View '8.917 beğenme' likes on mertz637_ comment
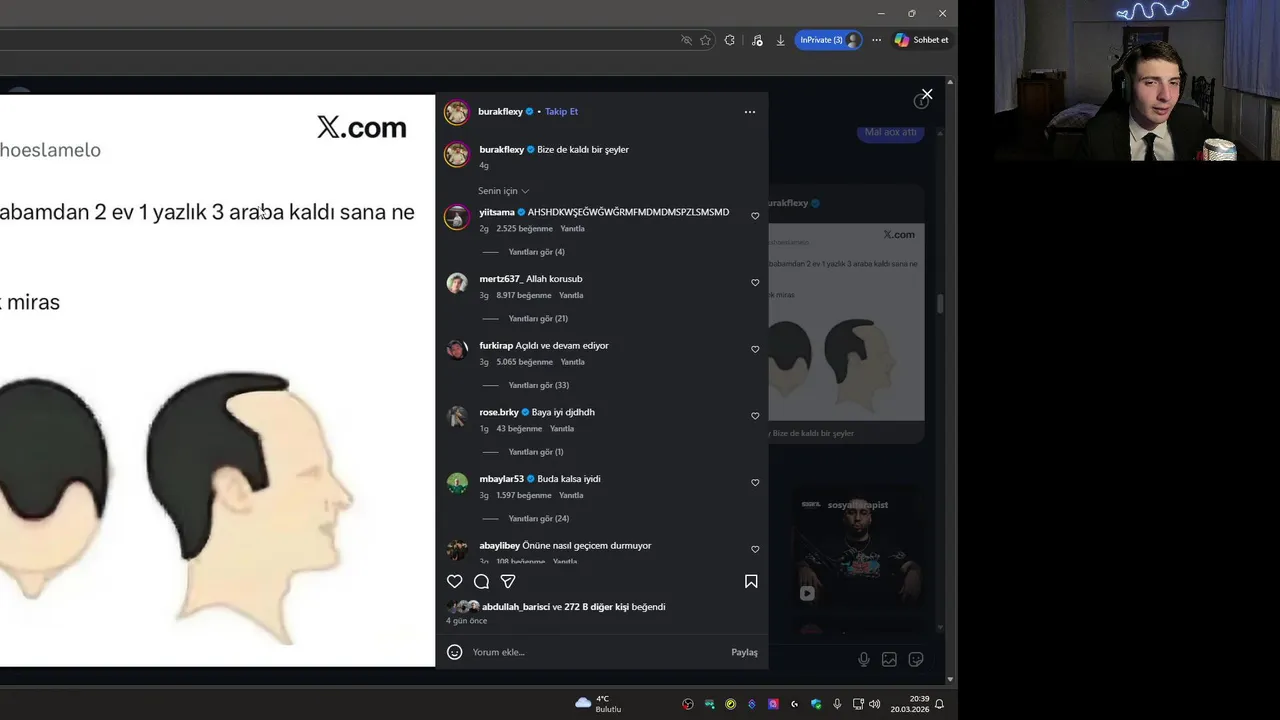 (x=524, y=296)
